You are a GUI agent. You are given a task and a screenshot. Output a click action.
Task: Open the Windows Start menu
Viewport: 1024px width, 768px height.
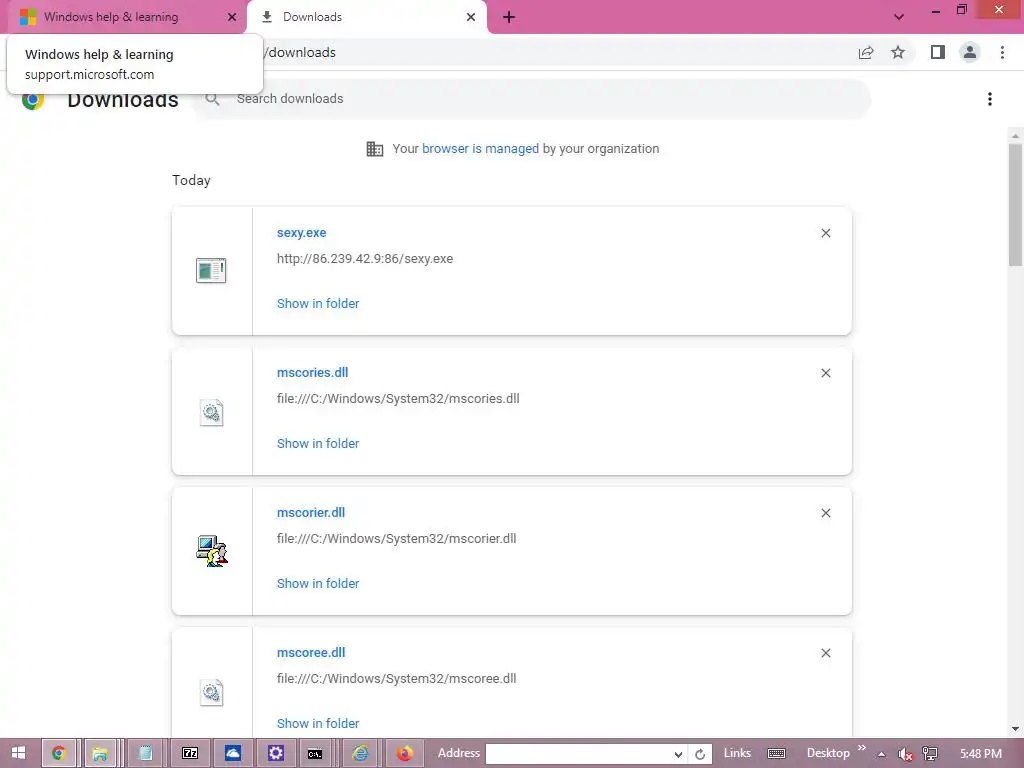[x=18, y=753]
